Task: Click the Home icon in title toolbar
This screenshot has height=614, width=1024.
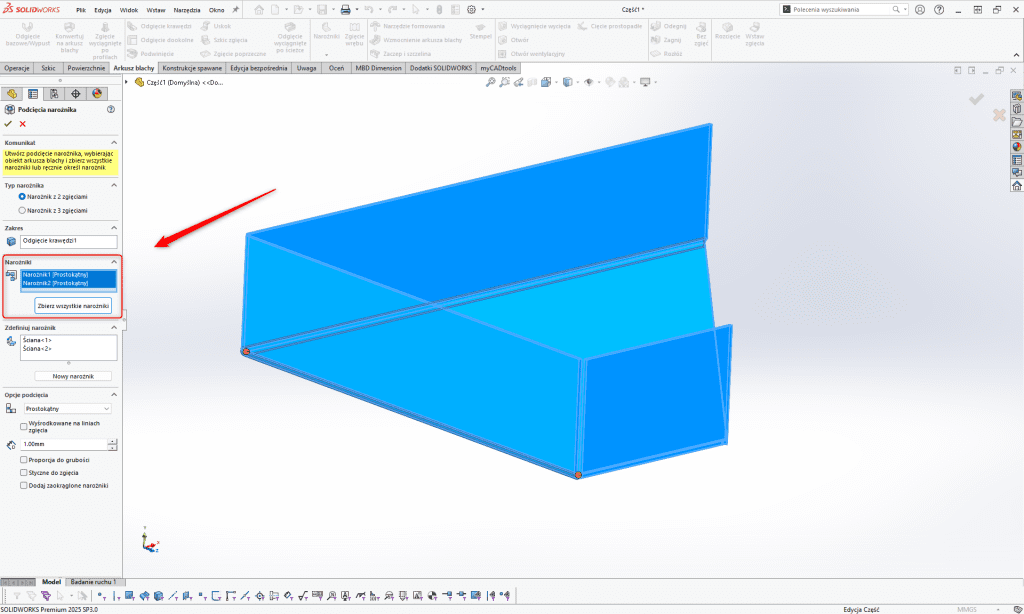Action: tap(259, 9)
